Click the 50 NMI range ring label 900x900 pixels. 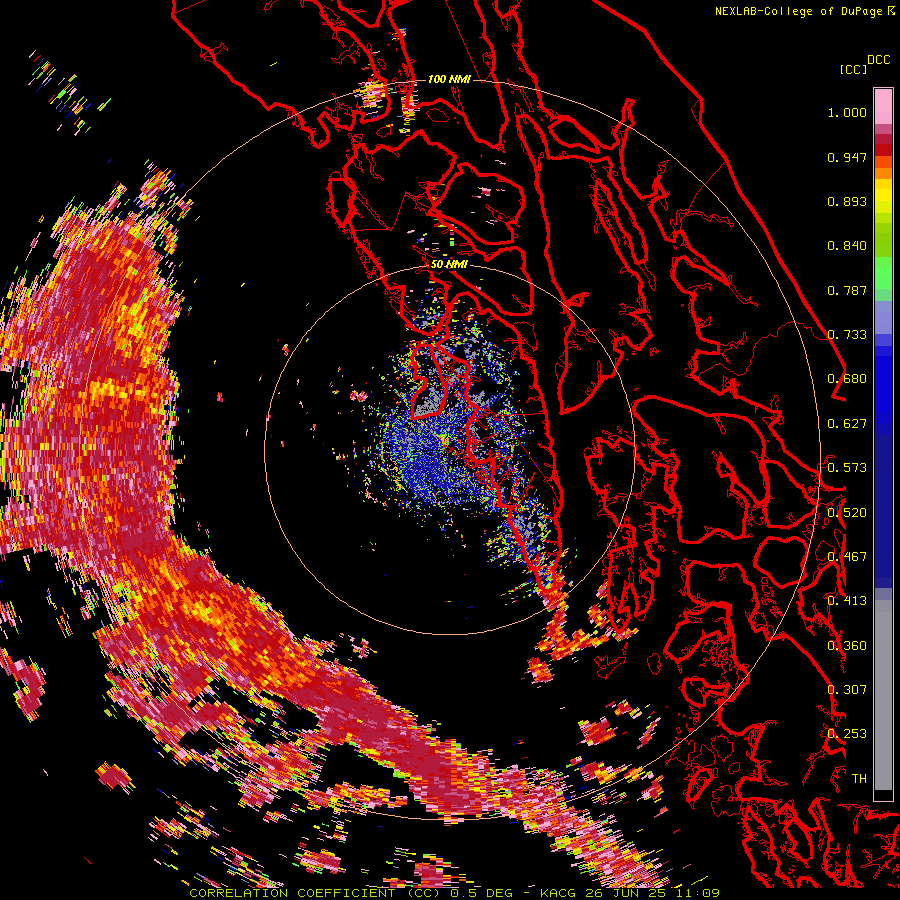(x=449, y=265)
